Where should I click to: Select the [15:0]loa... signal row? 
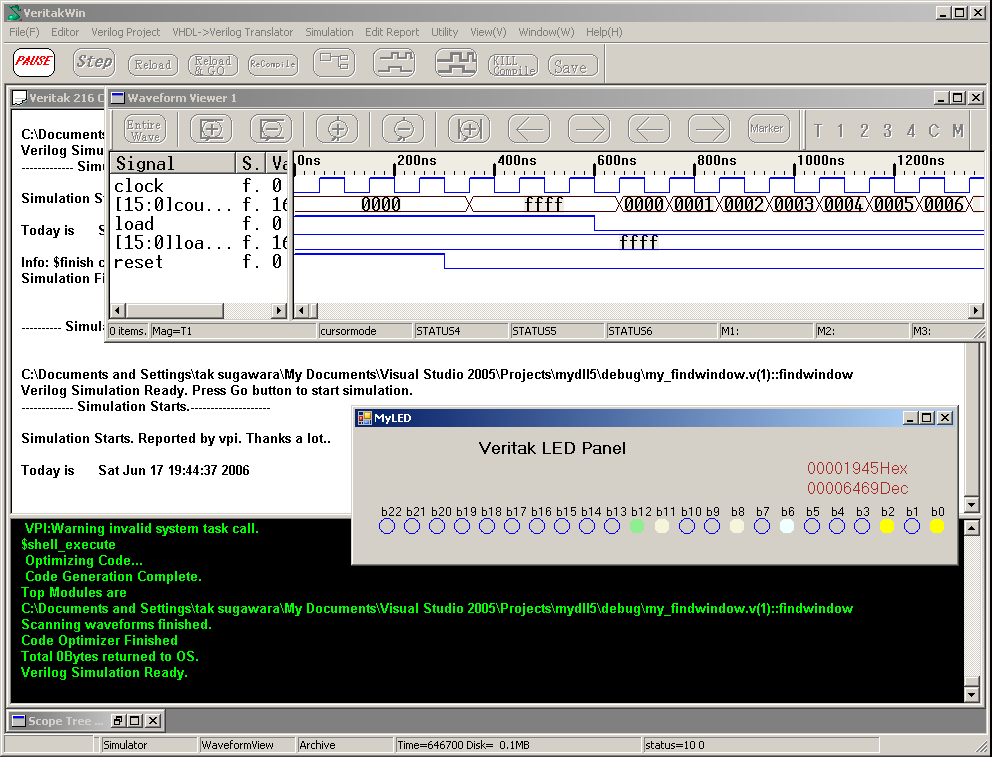tap(199, 243)
